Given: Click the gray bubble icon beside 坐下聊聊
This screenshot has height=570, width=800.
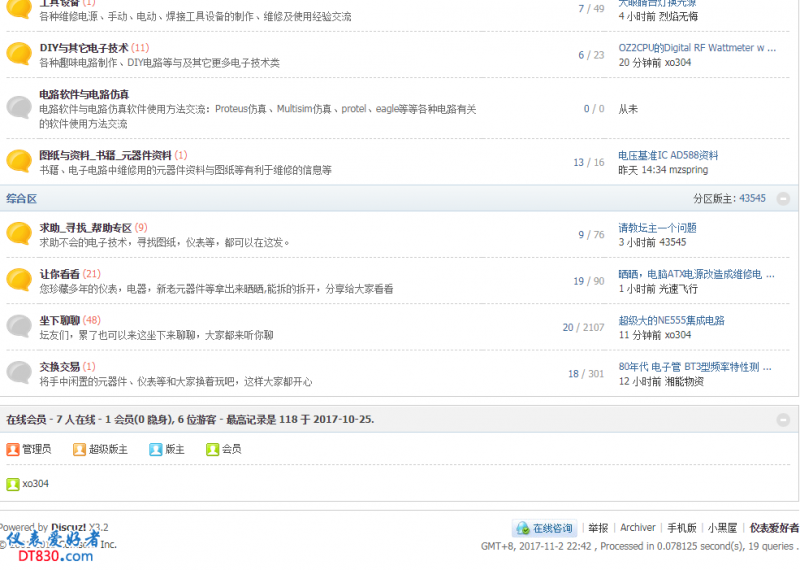Looking at the screenshot, I should (19, 327).
